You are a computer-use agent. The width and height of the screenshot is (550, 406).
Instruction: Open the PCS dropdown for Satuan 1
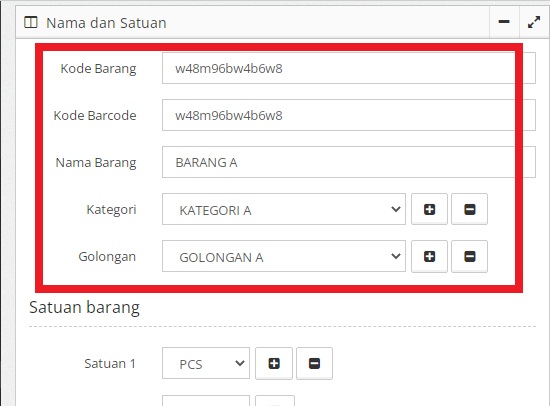[206, 364]
